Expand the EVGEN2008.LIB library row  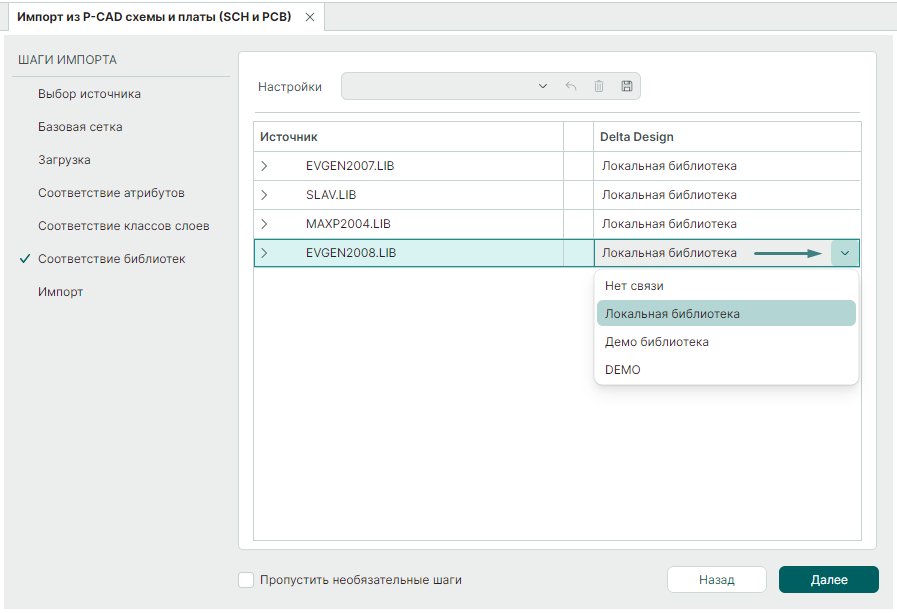(x=264, y=253)
